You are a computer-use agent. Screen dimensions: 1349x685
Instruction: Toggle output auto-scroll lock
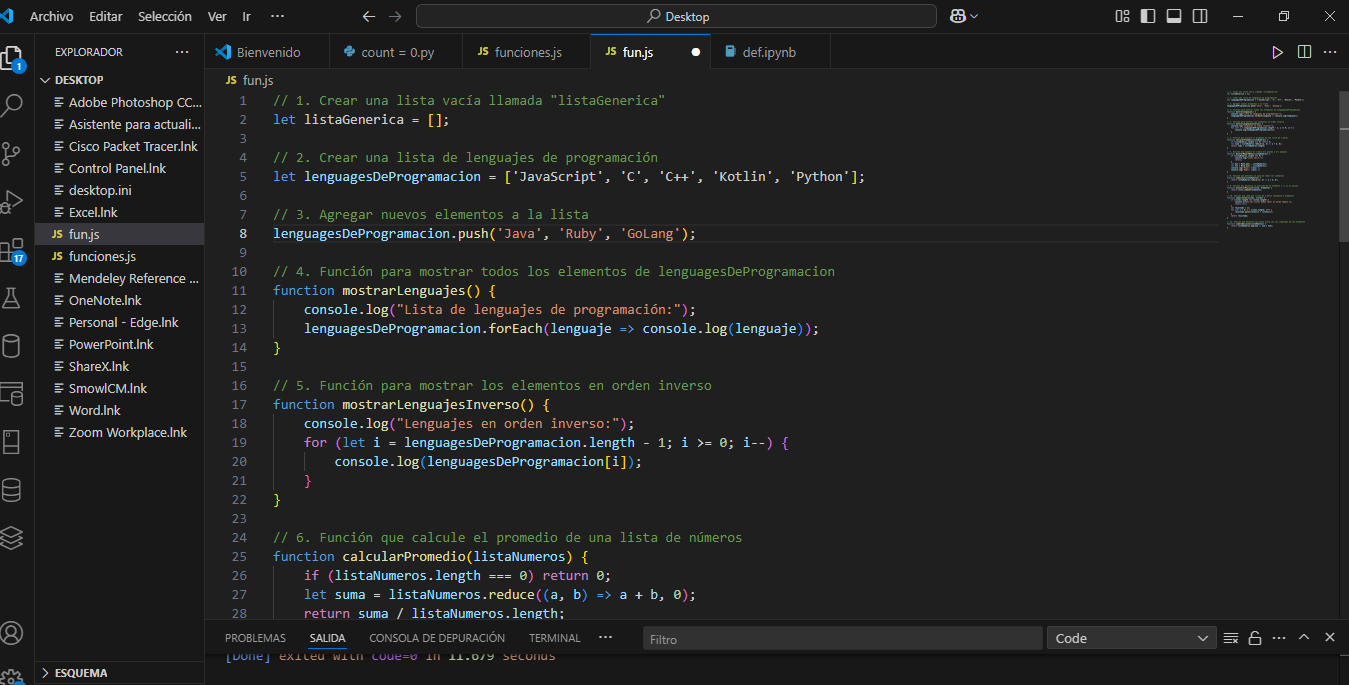coord(1255,638)
